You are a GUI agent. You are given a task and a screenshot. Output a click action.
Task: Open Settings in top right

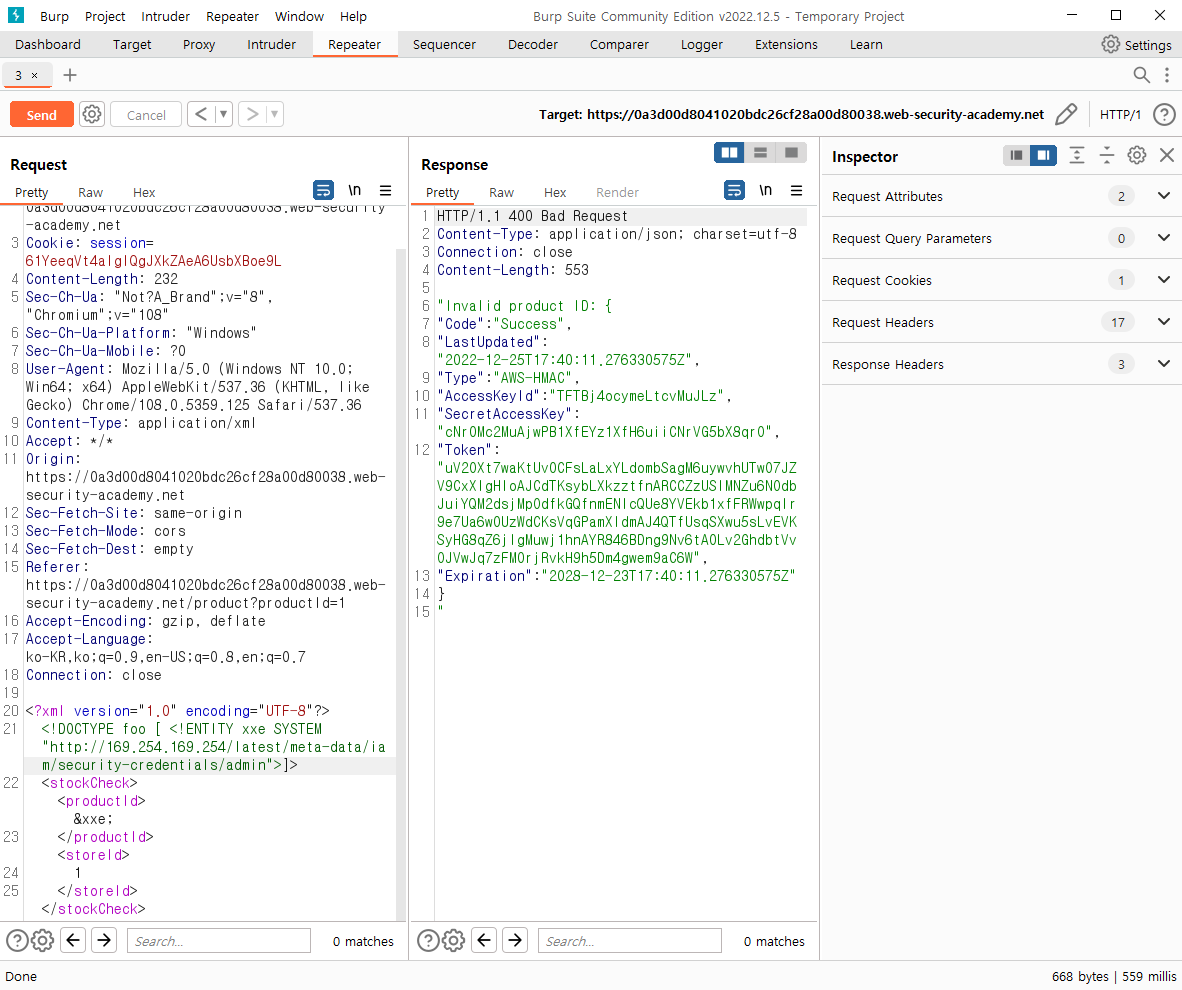pyautogui.click(x=1136, y=44)
